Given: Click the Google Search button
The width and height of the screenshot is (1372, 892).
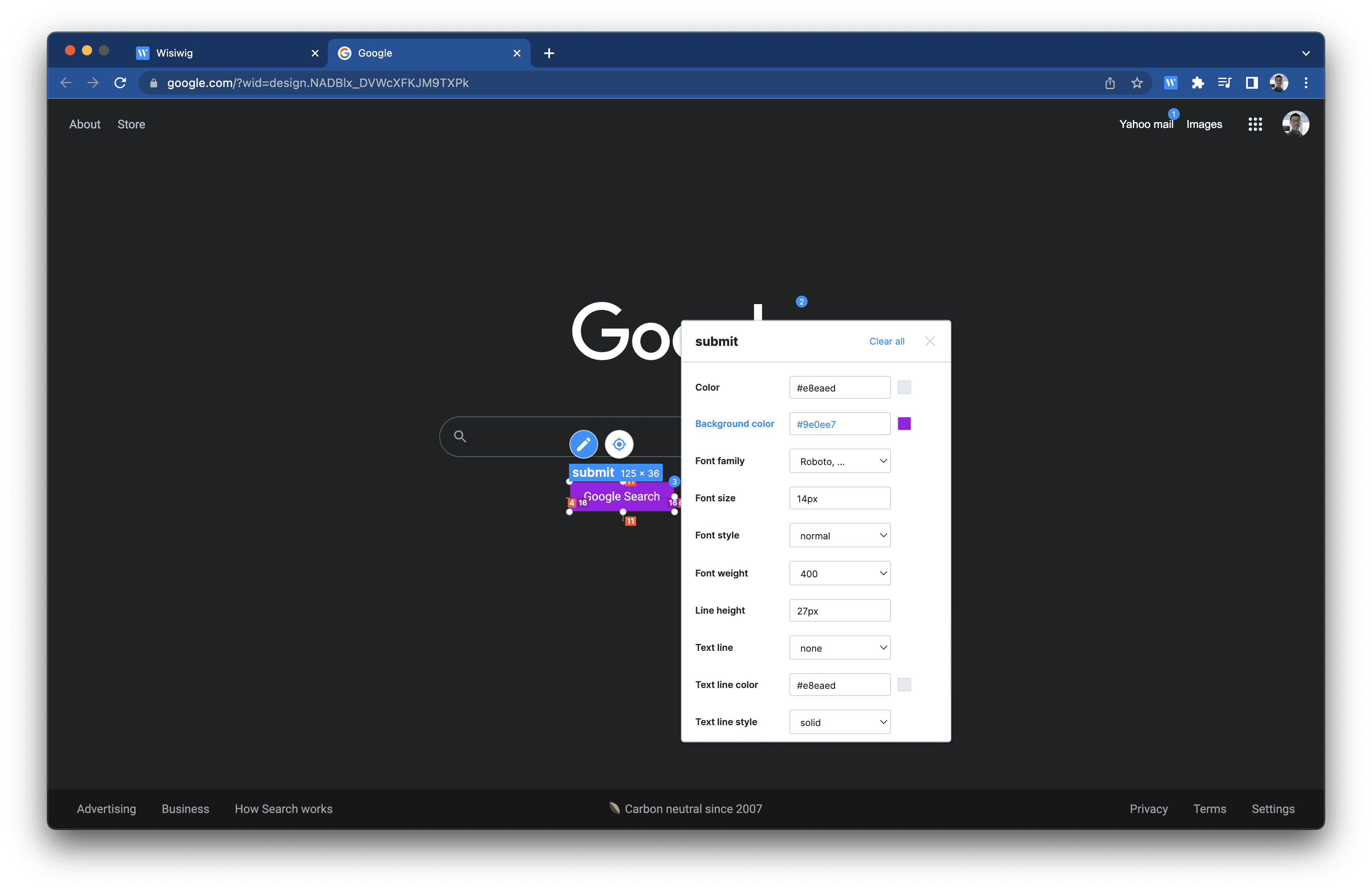Looking at the screenshot, I should click(621, 496).
